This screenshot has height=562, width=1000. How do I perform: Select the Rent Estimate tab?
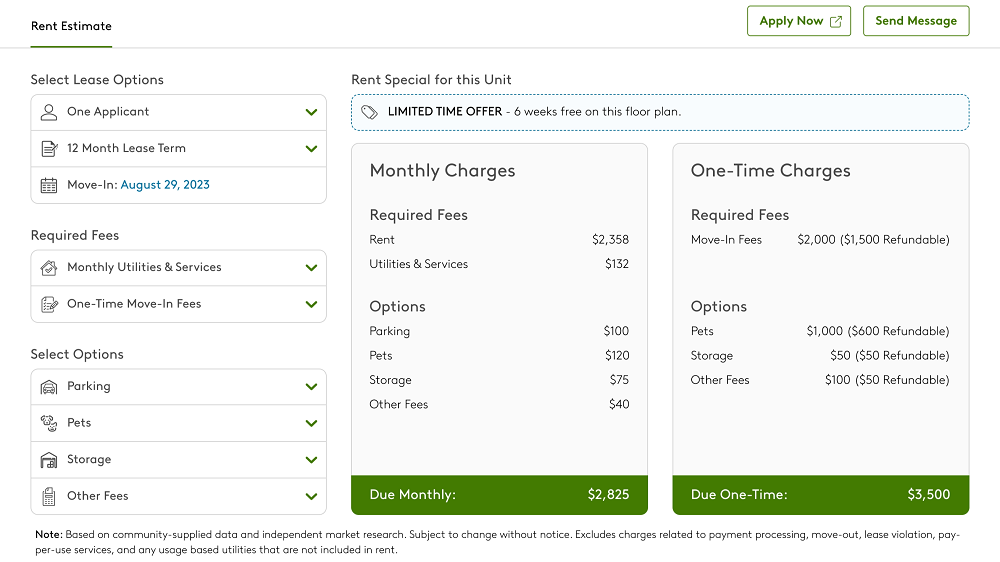(x=71, y=26)
